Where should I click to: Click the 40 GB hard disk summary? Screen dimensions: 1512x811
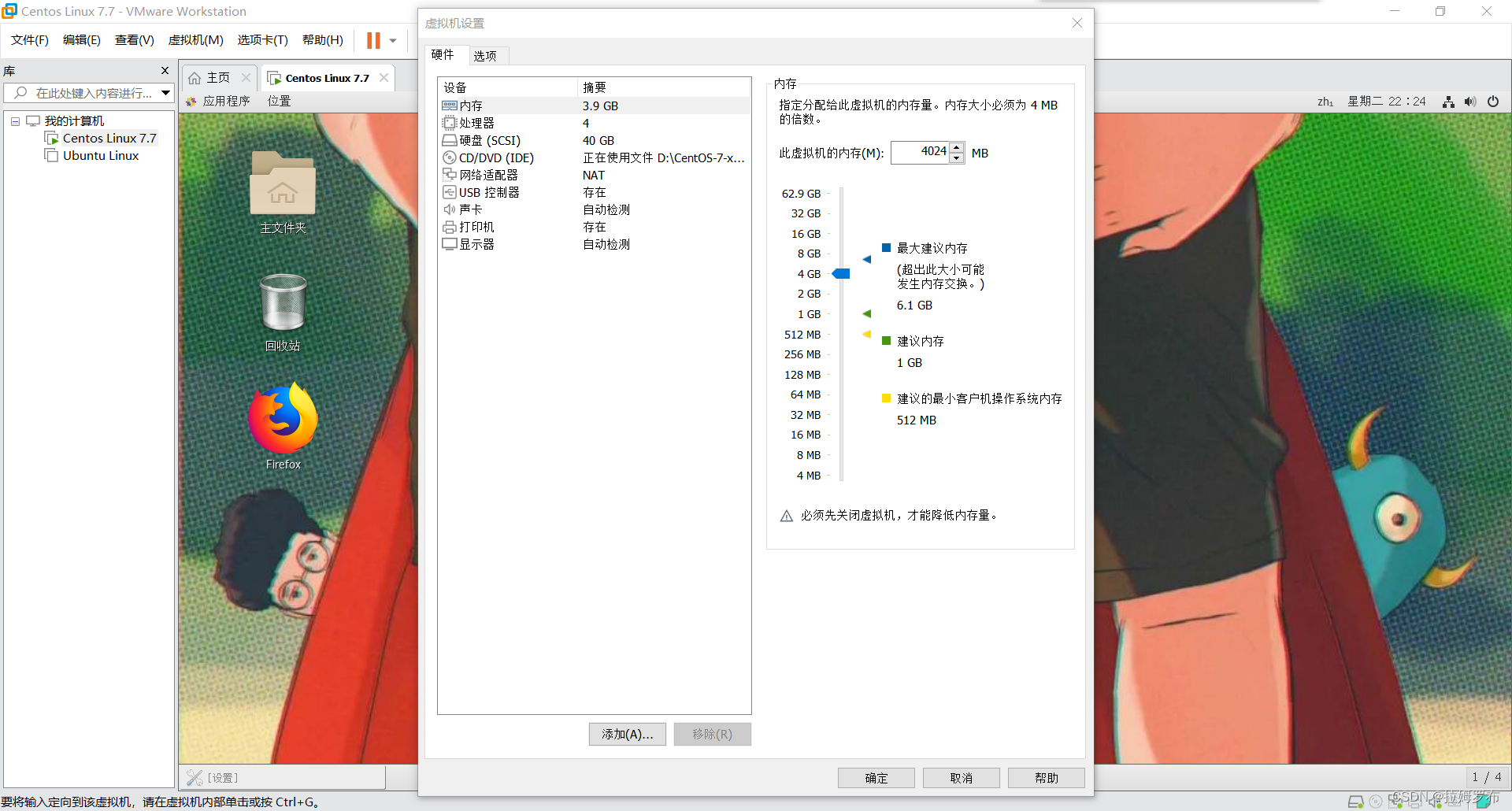coord(598,141)
